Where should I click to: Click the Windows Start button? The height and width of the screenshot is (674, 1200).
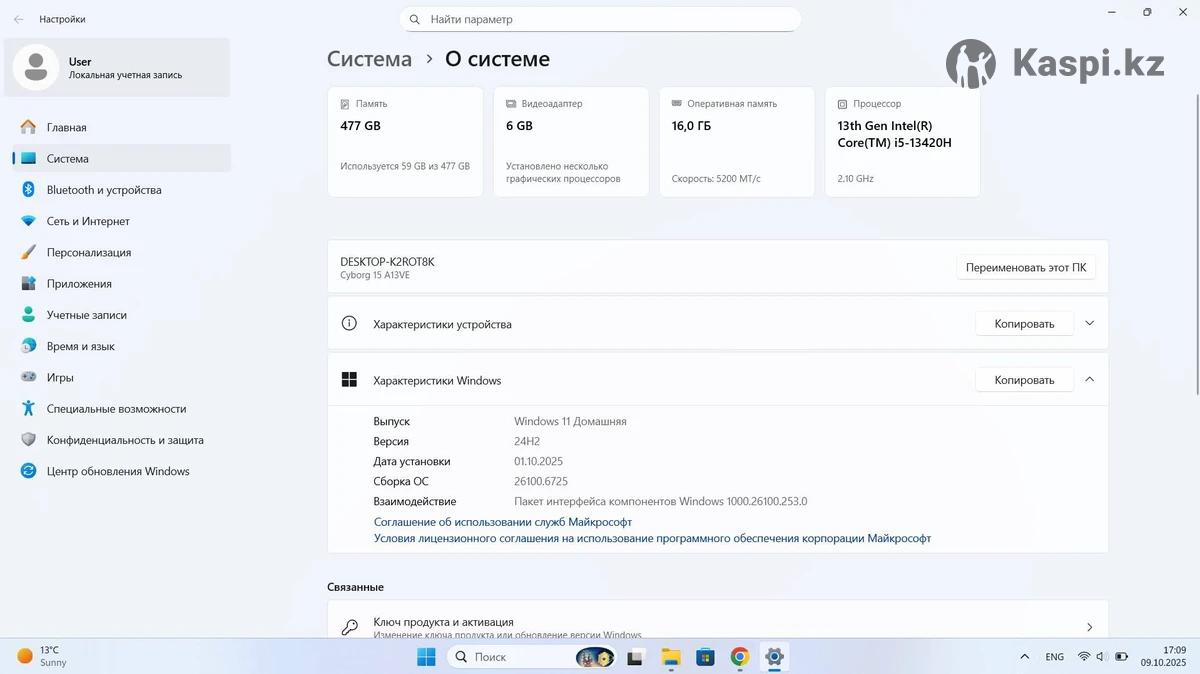click(x=426, y=657)
